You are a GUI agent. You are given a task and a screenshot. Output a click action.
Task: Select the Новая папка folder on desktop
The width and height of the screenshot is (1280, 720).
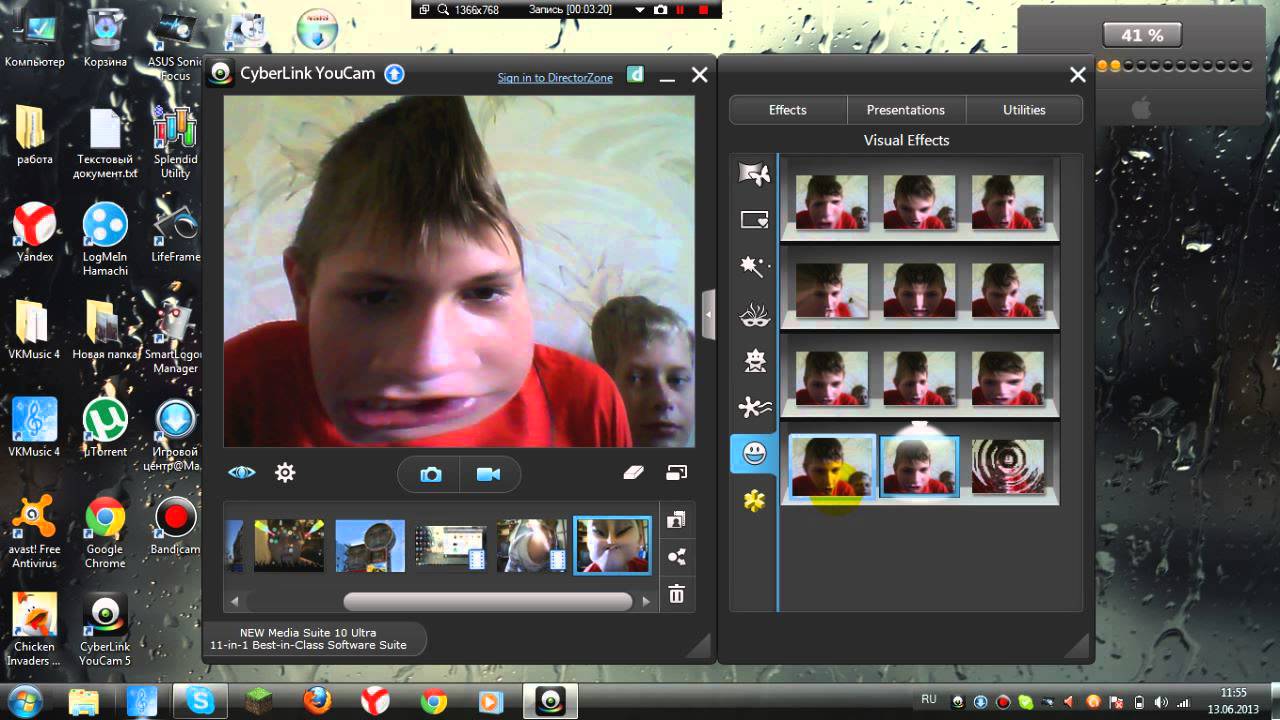(104, 331)
